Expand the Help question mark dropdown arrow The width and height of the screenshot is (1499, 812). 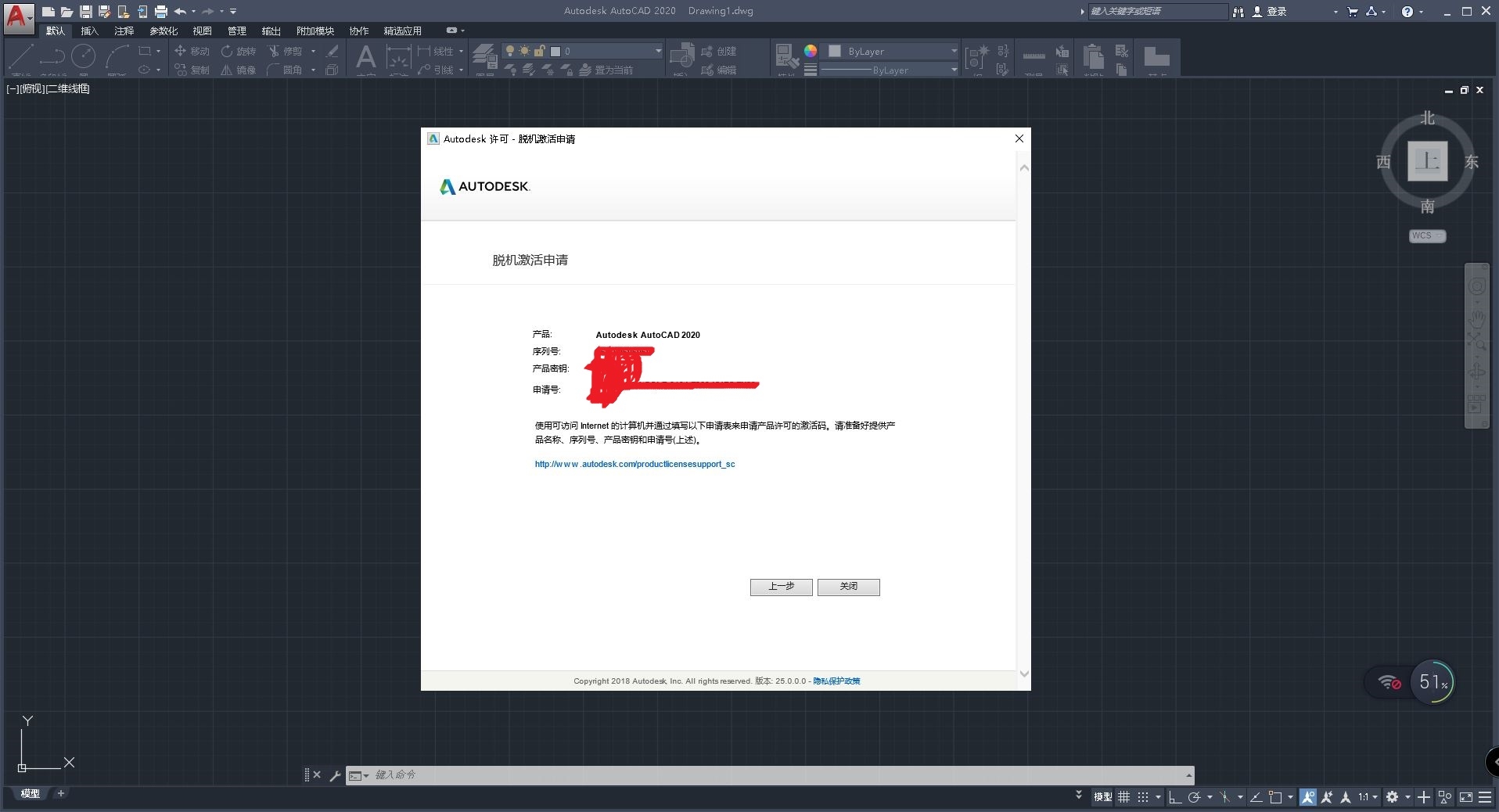(x=1422, y=12)
